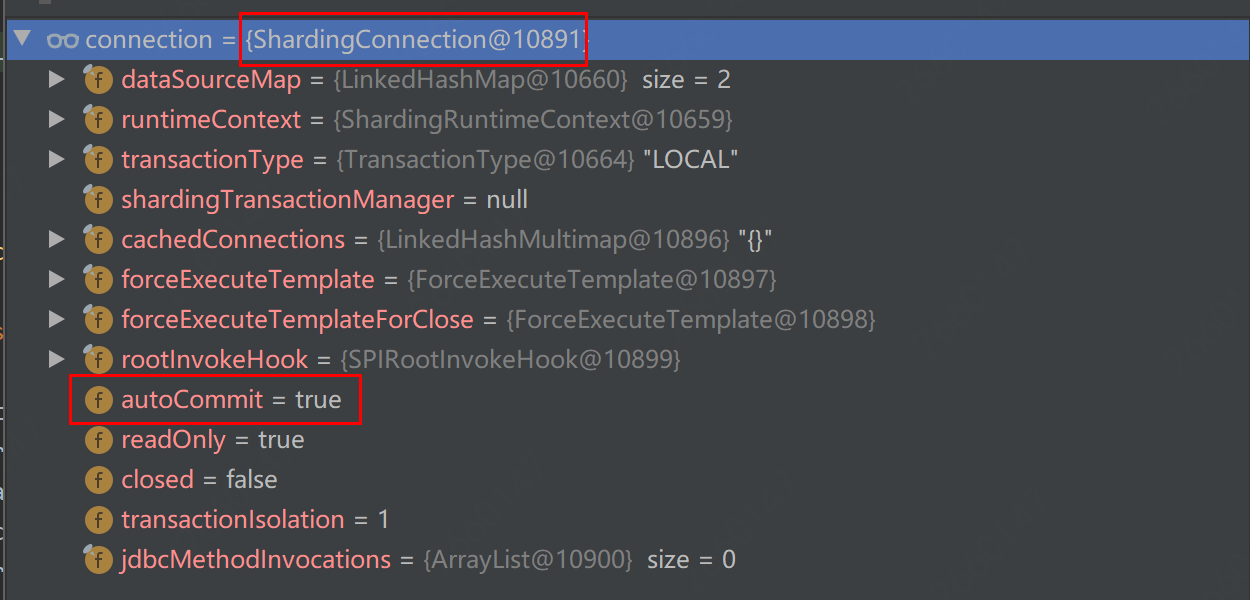The width and height of the screenshot is (1250, 600).
Task: Expand the forceExecuteTemplate node
Action: 57,280
